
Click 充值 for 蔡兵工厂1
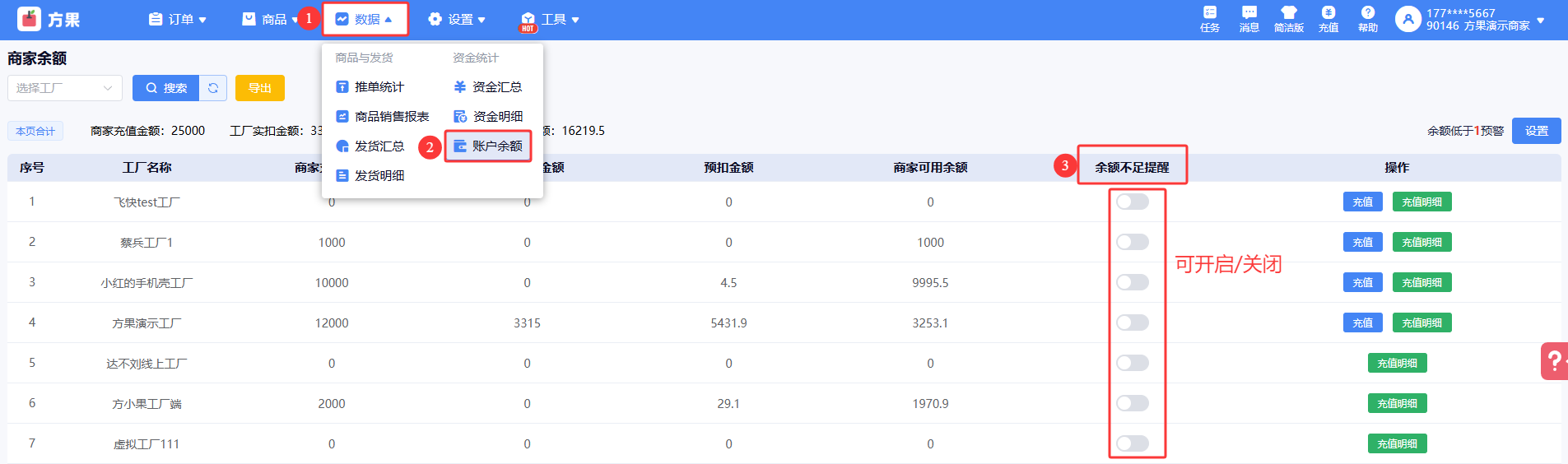coord(1362,242)
